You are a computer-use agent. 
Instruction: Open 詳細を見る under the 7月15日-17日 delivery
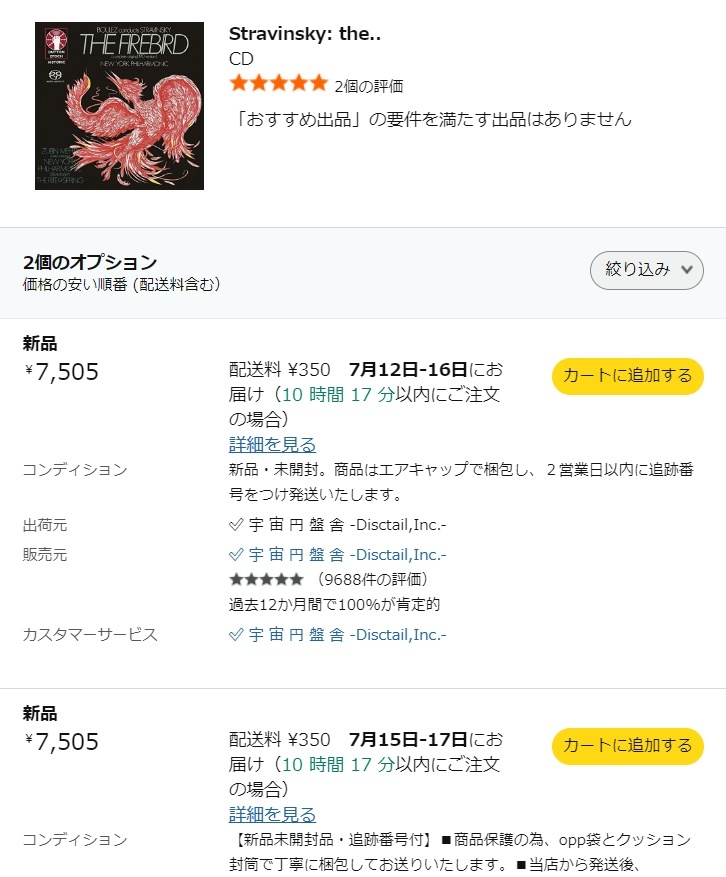(272, 815)
